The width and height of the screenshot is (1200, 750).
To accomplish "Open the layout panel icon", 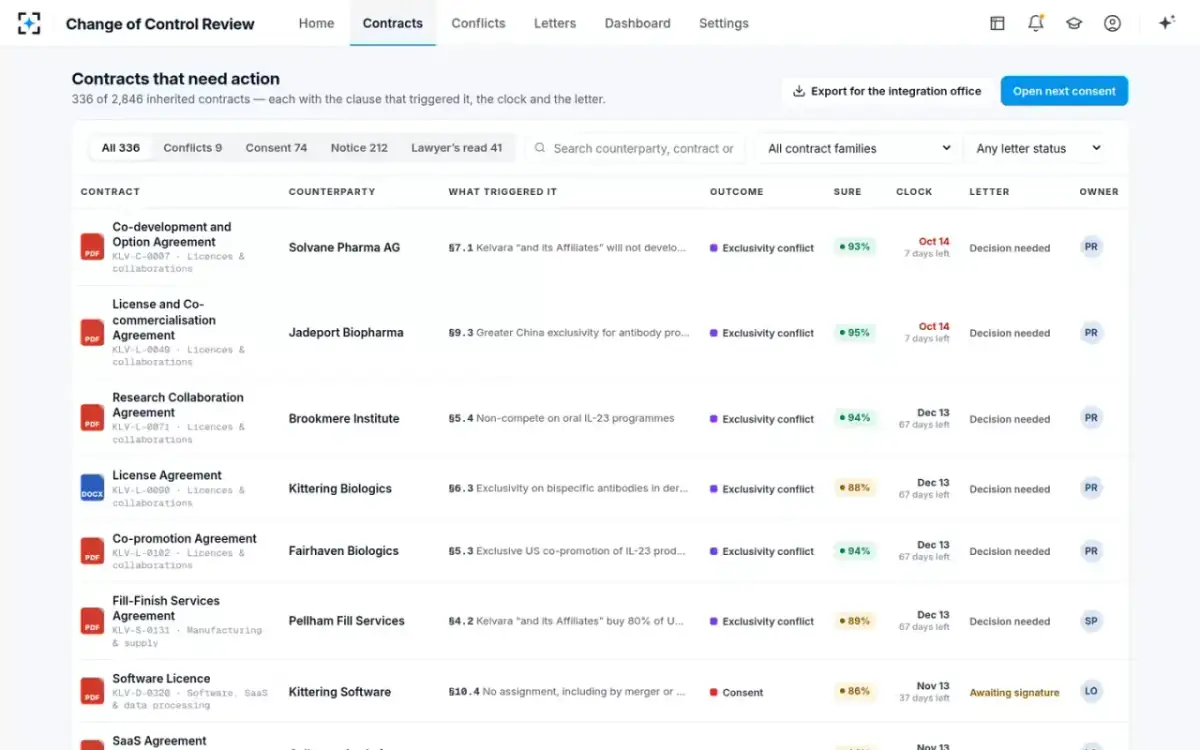I will click(x=997, y=23).
